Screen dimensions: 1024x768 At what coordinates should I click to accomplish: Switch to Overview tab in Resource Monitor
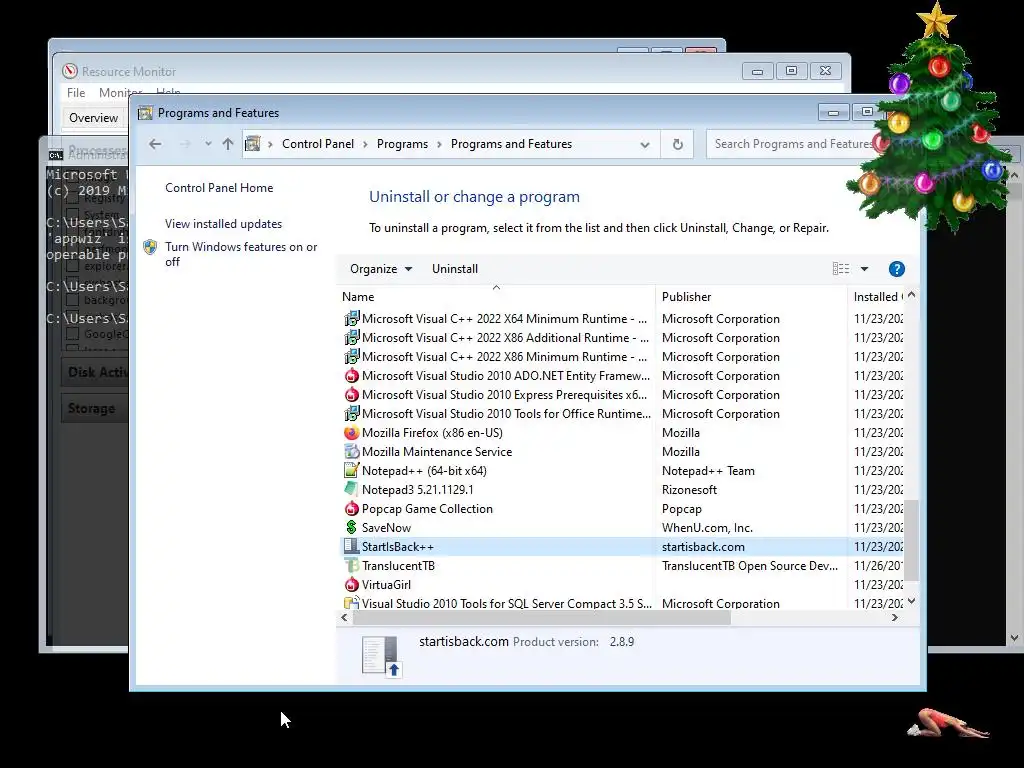(x=93, y=118)
